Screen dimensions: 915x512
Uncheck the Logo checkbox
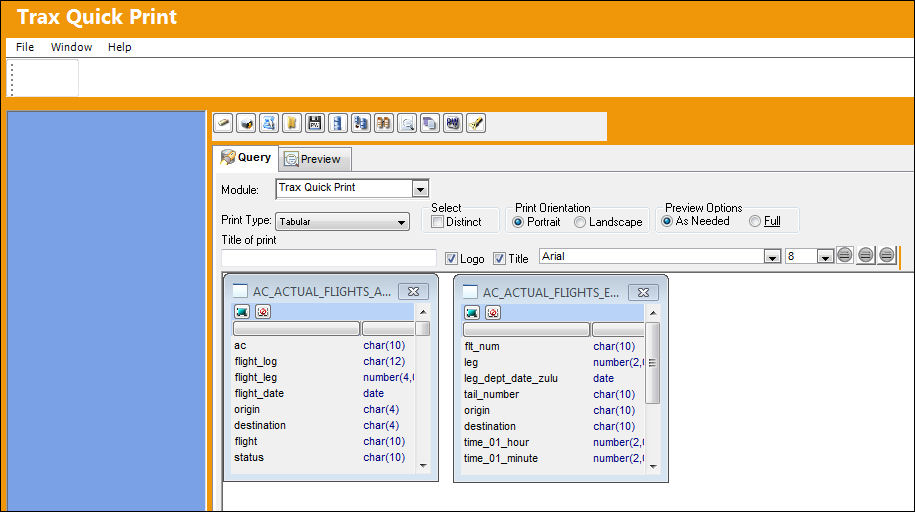[x=451, y=259]
